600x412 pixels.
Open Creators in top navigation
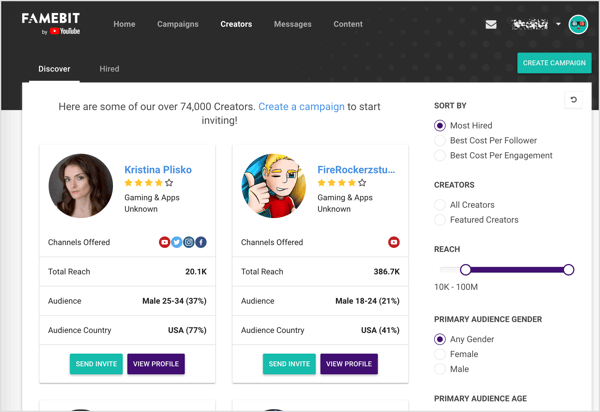[x=236, y=24]
